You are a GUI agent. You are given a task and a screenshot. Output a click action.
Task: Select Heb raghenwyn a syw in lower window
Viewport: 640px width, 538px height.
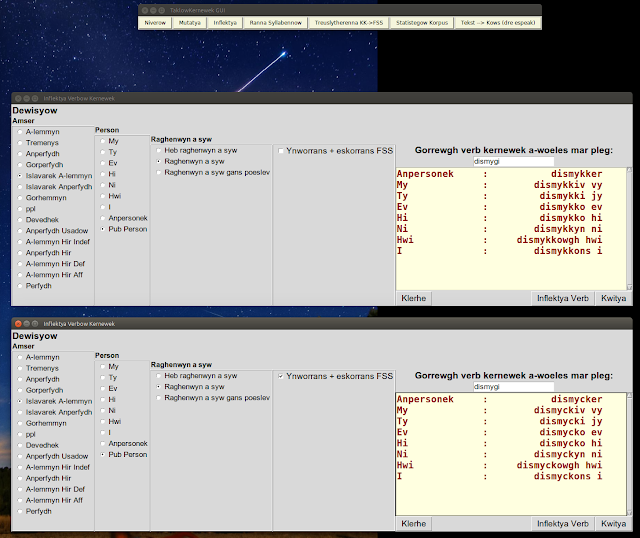click(196, 376)
